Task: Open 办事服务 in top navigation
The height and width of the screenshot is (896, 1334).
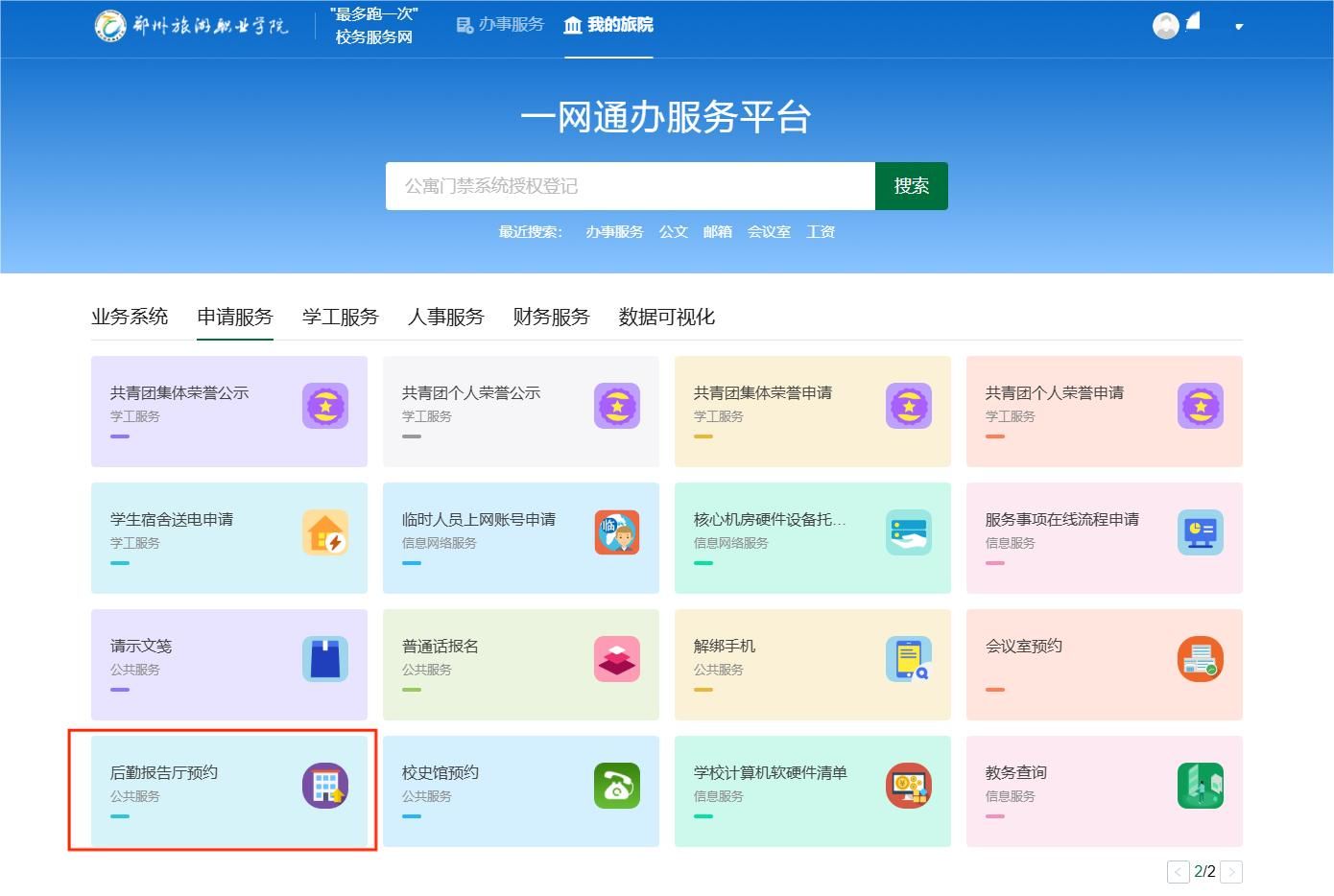Action: (500, 25)
